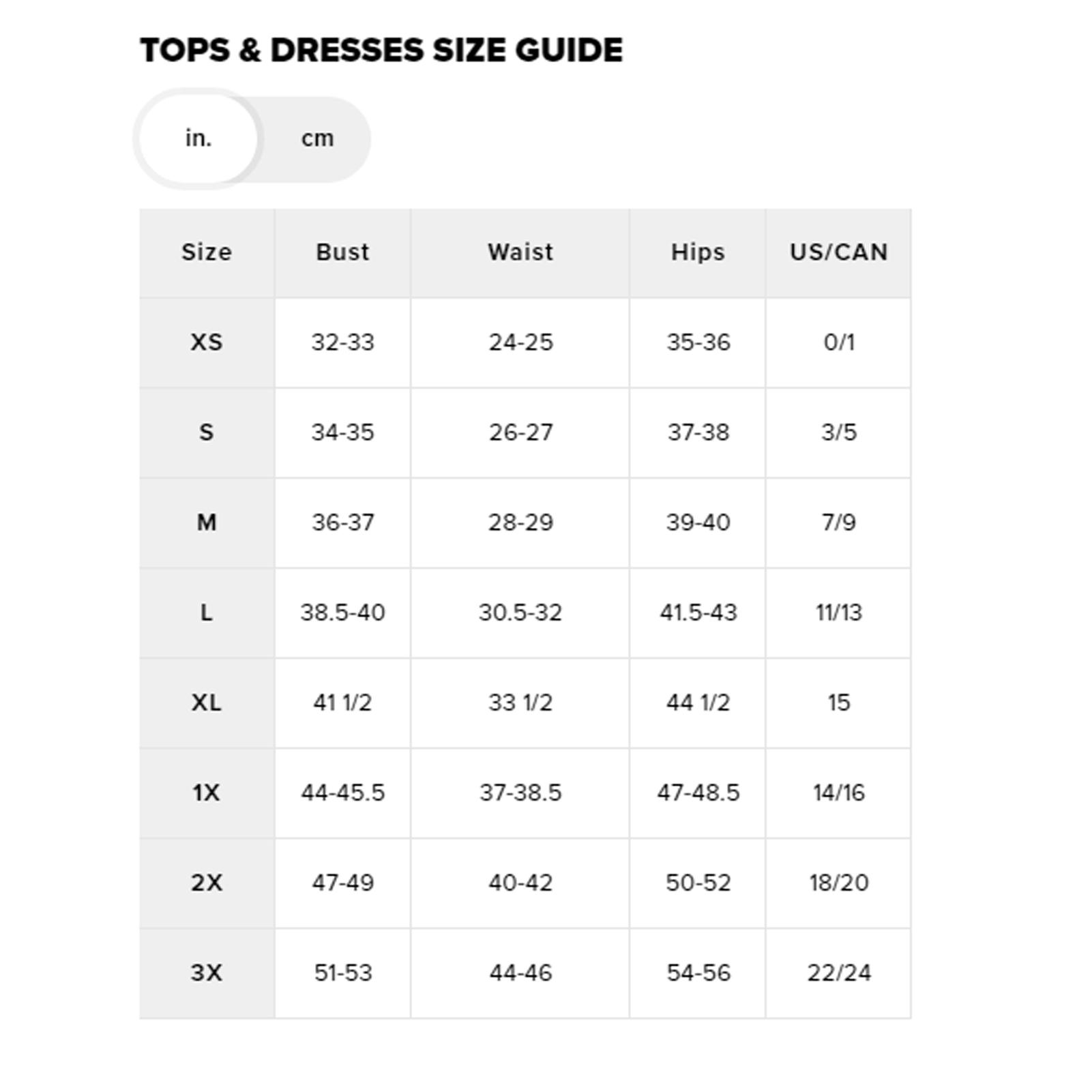Viewport: 1092px width, 1092px height.
Task: Select the 2X size row label
Action: 207,883
